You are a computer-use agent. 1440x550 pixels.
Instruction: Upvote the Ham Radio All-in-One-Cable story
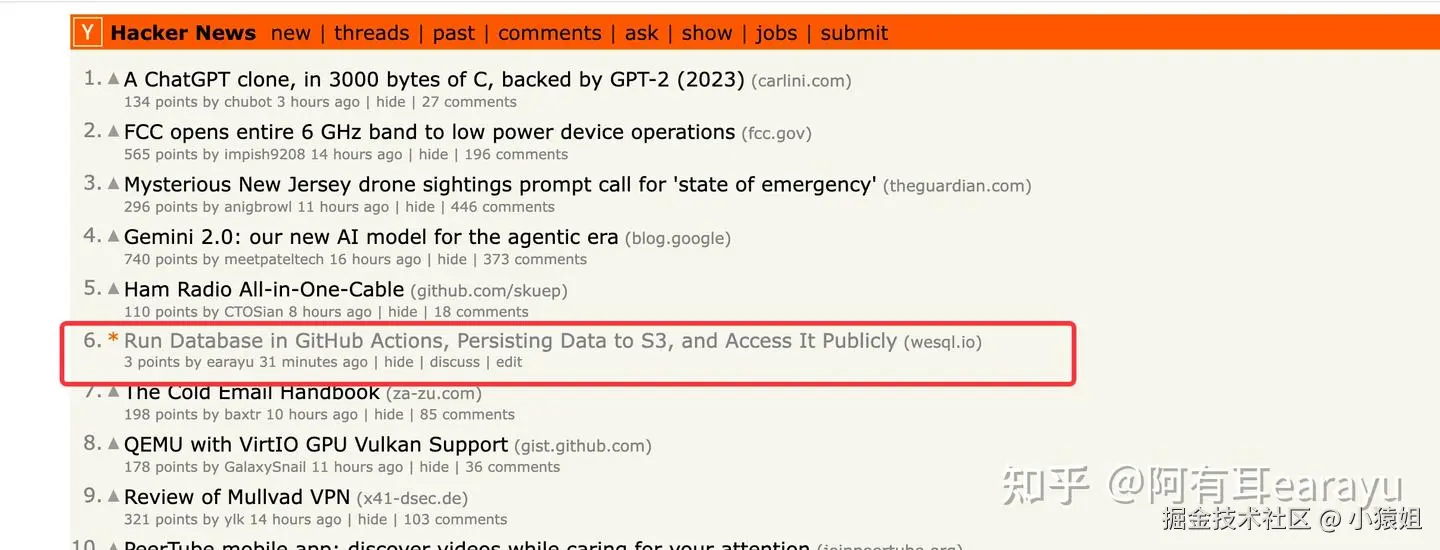click(114, 289)
